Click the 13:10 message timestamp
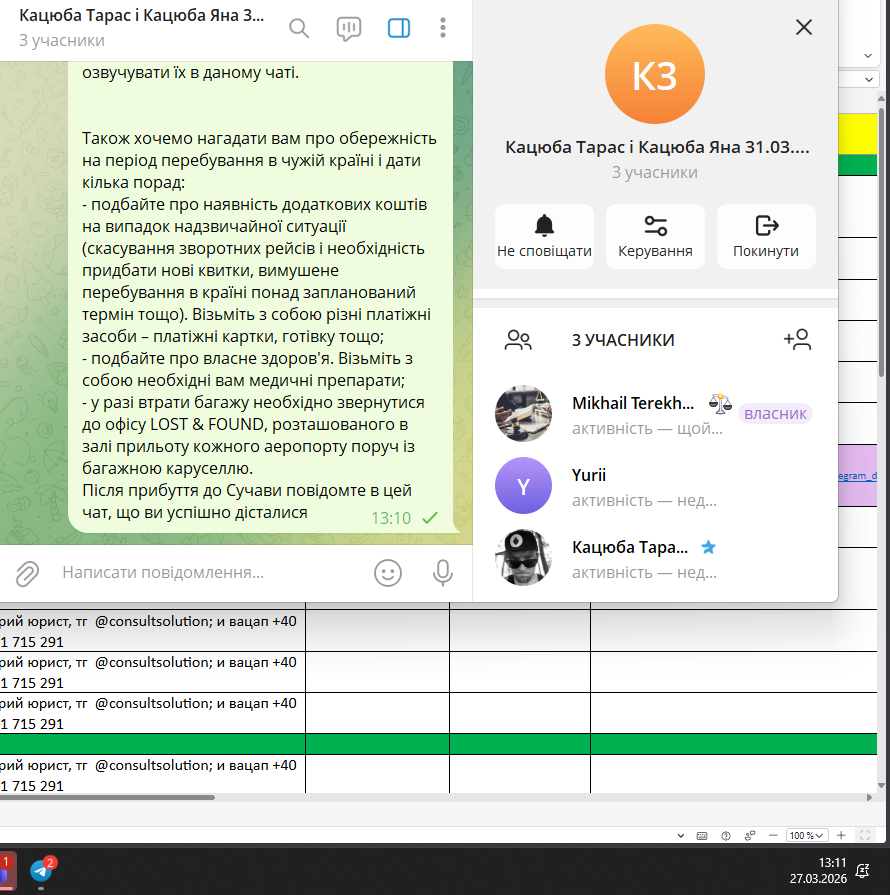Viewport: 890px width, 895px height. (391, 518)
